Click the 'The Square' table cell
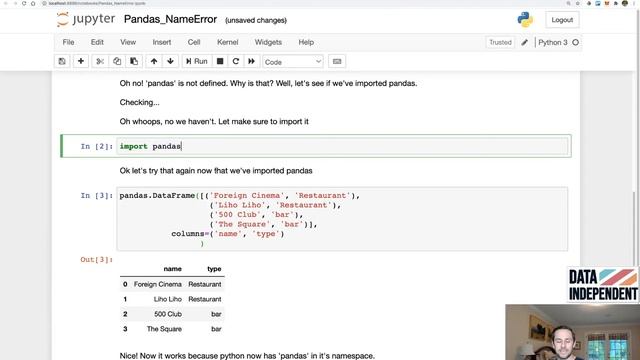Screen dimensions: 640x360 pos(164,329)
